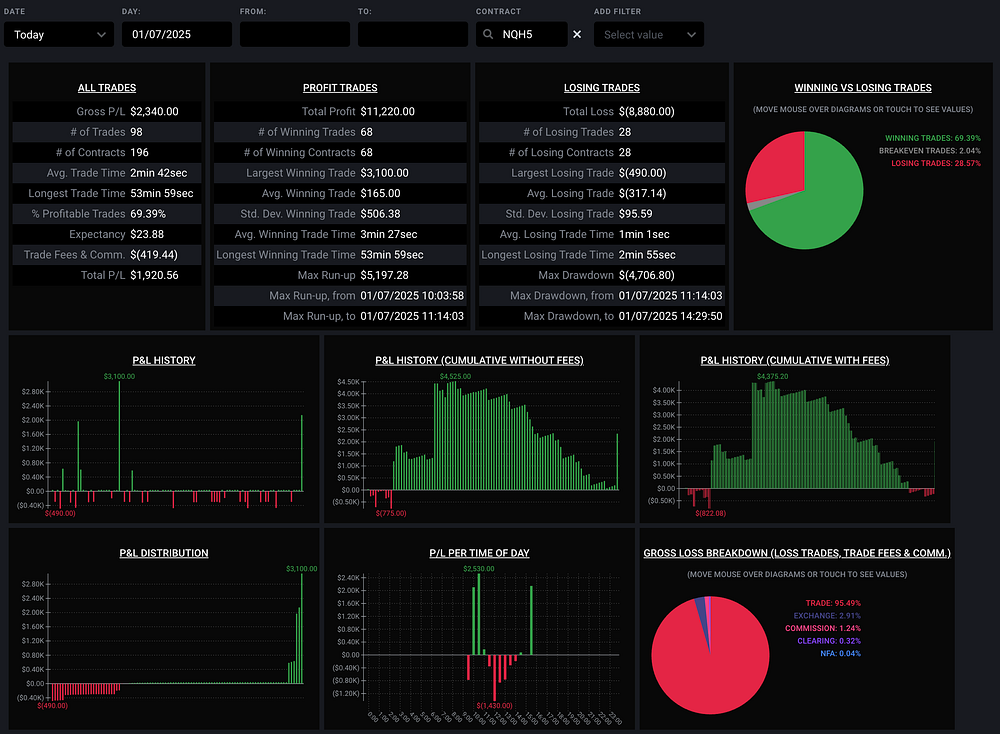Click the Total P/L value $1,920.56
Screen dimensions: 1000x734
154,275
